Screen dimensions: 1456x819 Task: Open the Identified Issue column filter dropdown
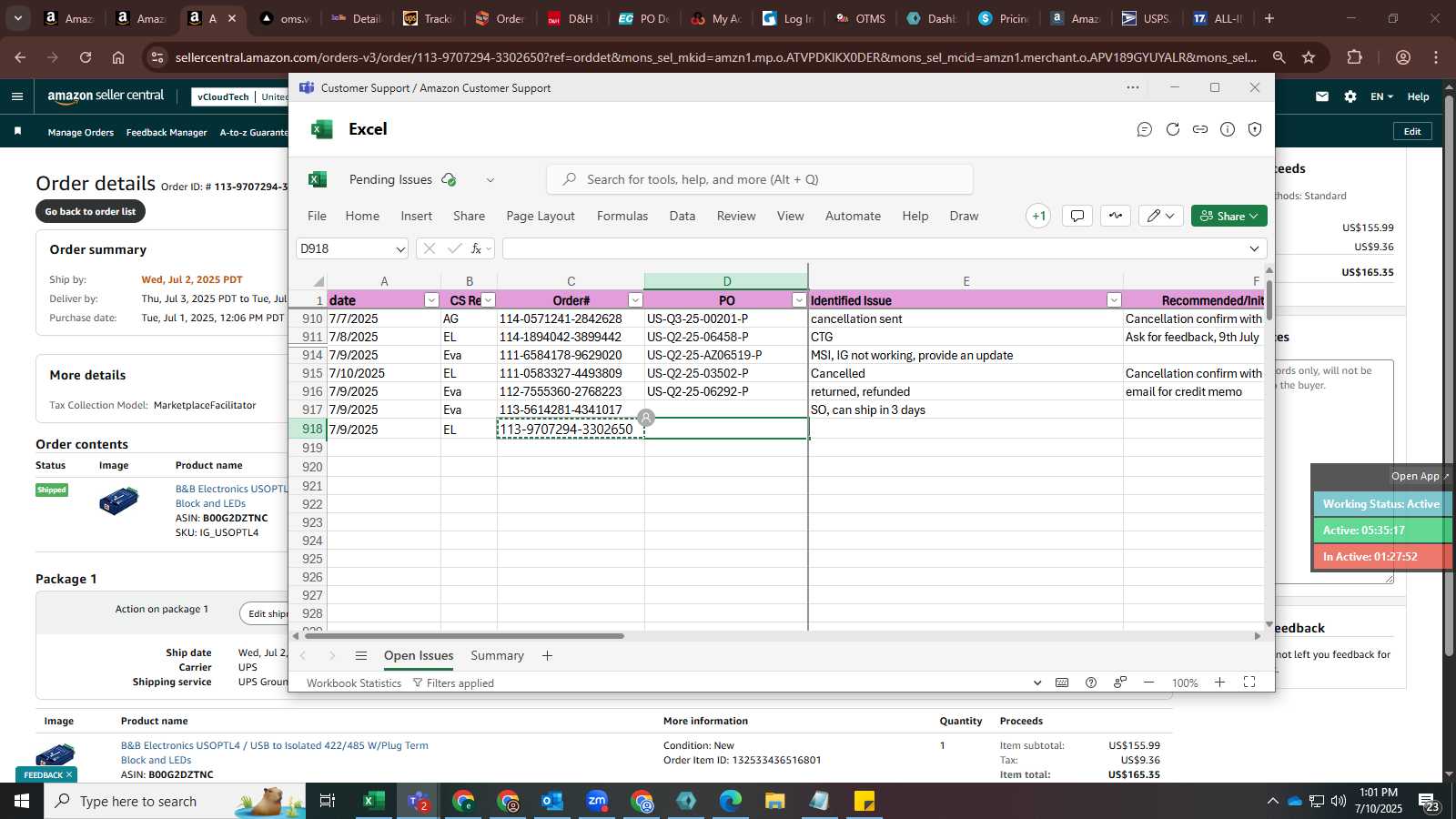coord(1114,300)
